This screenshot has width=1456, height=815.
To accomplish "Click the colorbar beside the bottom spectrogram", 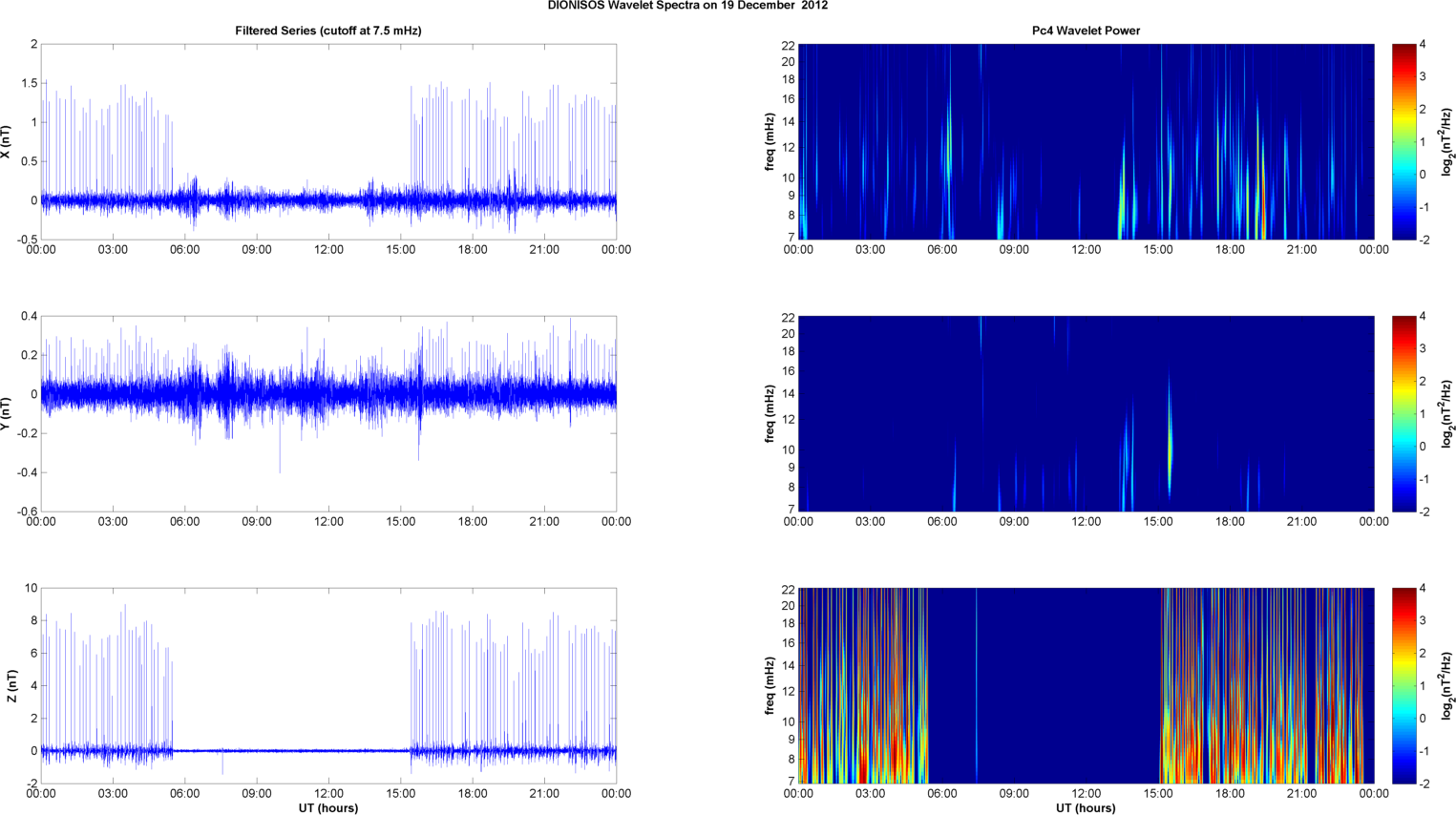I will [x=1403, y=685].
